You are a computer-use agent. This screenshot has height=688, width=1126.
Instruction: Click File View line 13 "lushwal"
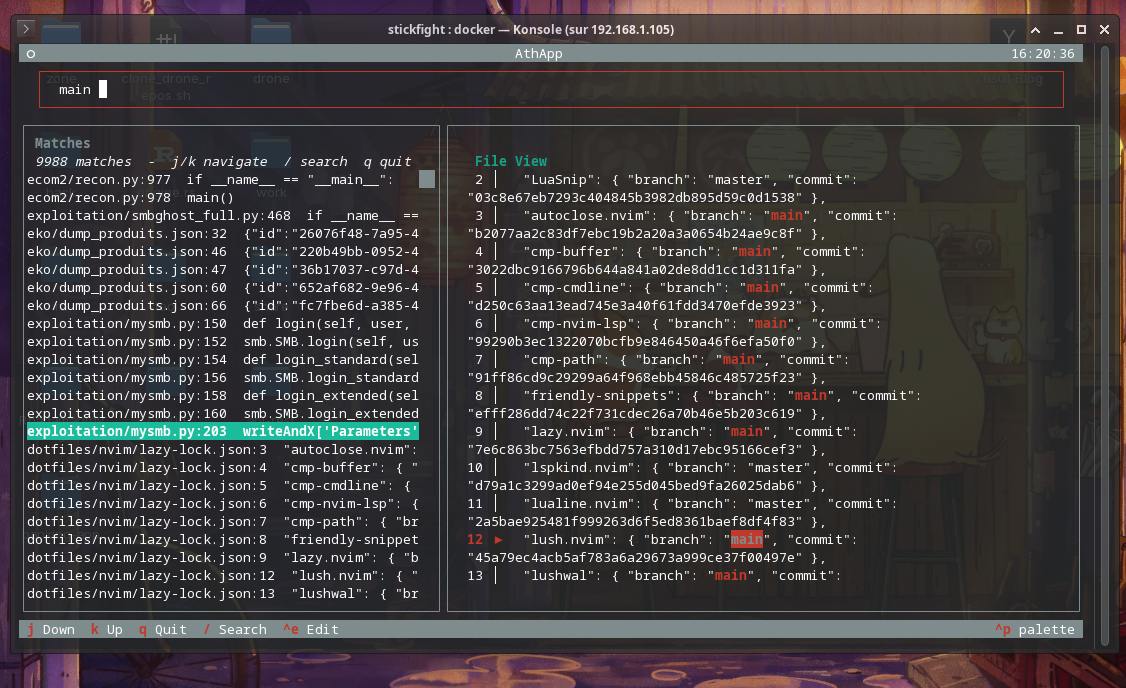654,575
